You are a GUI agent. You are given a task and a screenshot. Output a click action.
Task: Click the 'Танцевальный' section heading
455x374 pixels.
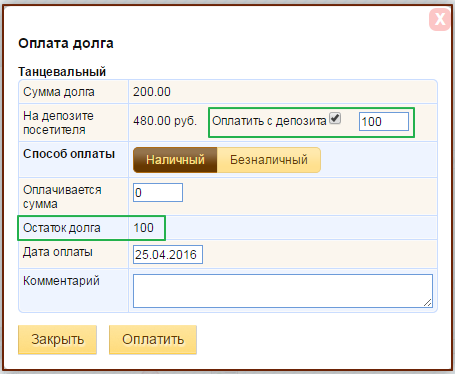click(x=62, y=72)
